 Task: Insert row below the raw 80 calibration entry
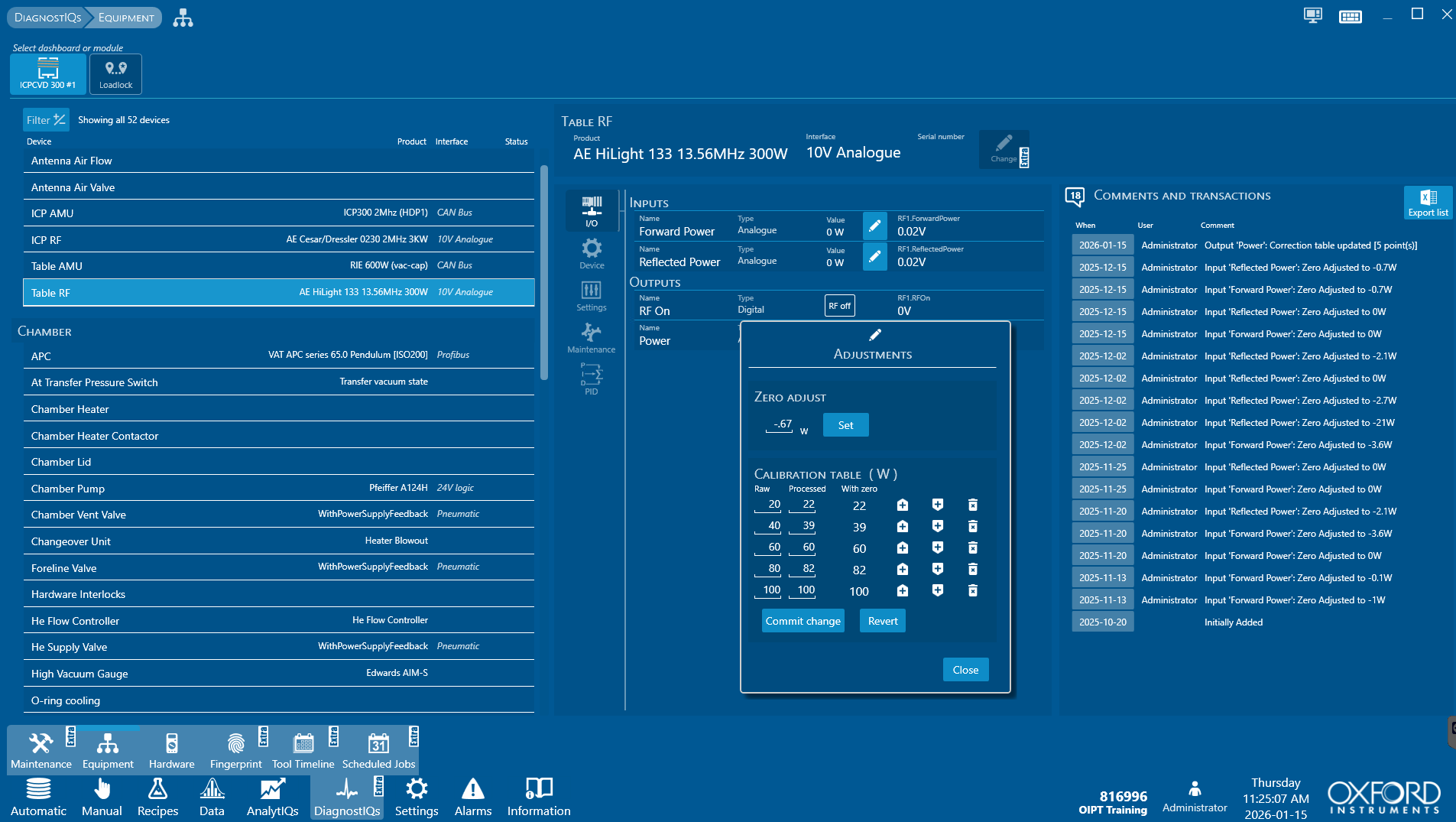(937, 570)
